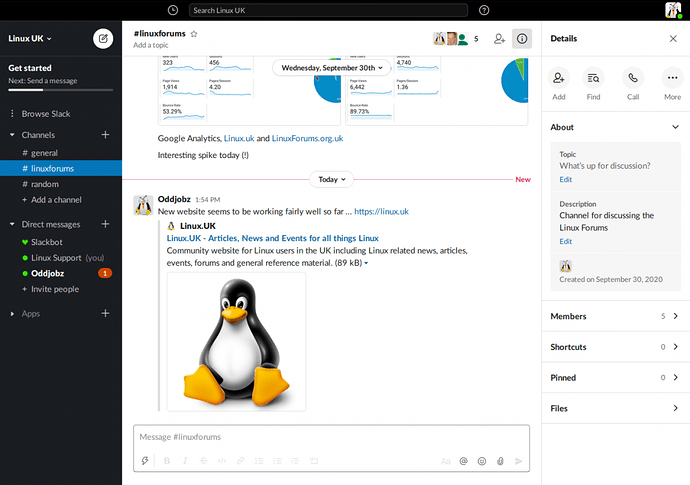690x485 pixels.
Task: Toggle blockquote formatting in composer
Action: click(295, 461)
